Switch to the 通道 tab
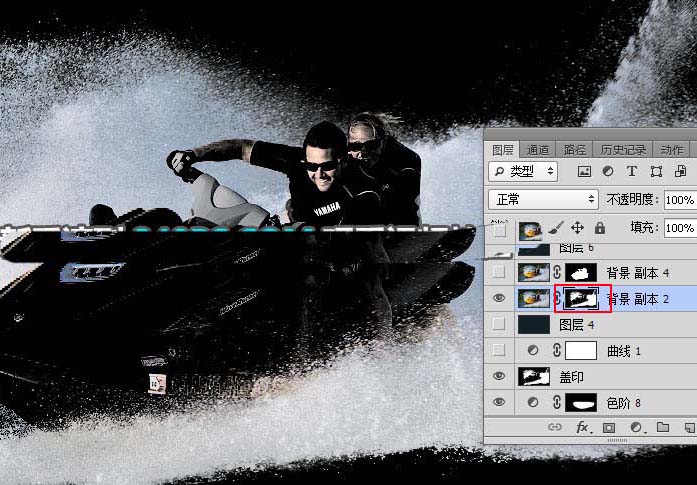The image size is (697, 485). coord(538,150)
